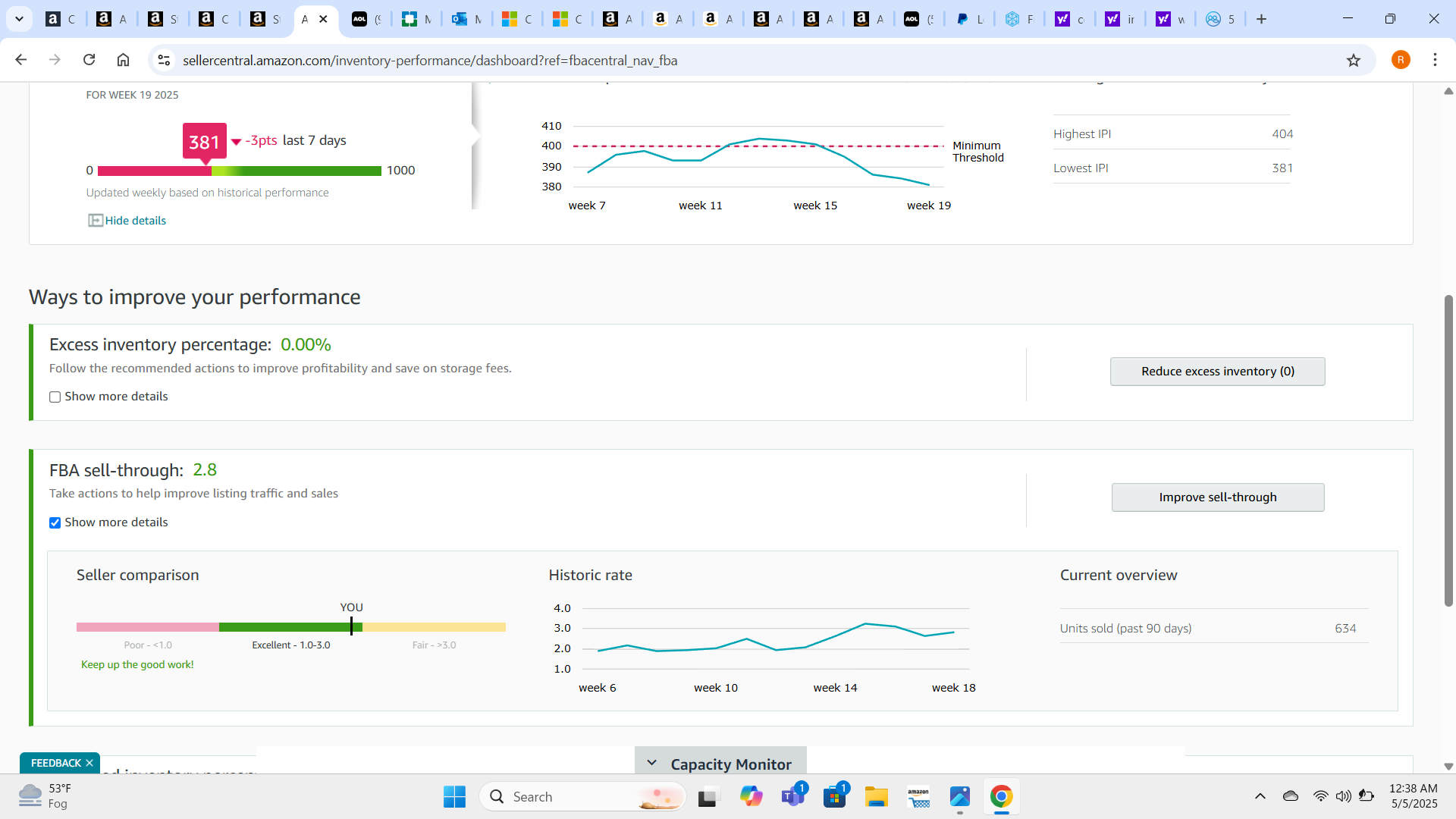This screenshot has height=819, width=1456.
Task: Open Chrome three-dot menu
Action: [x=1435, y=60]
